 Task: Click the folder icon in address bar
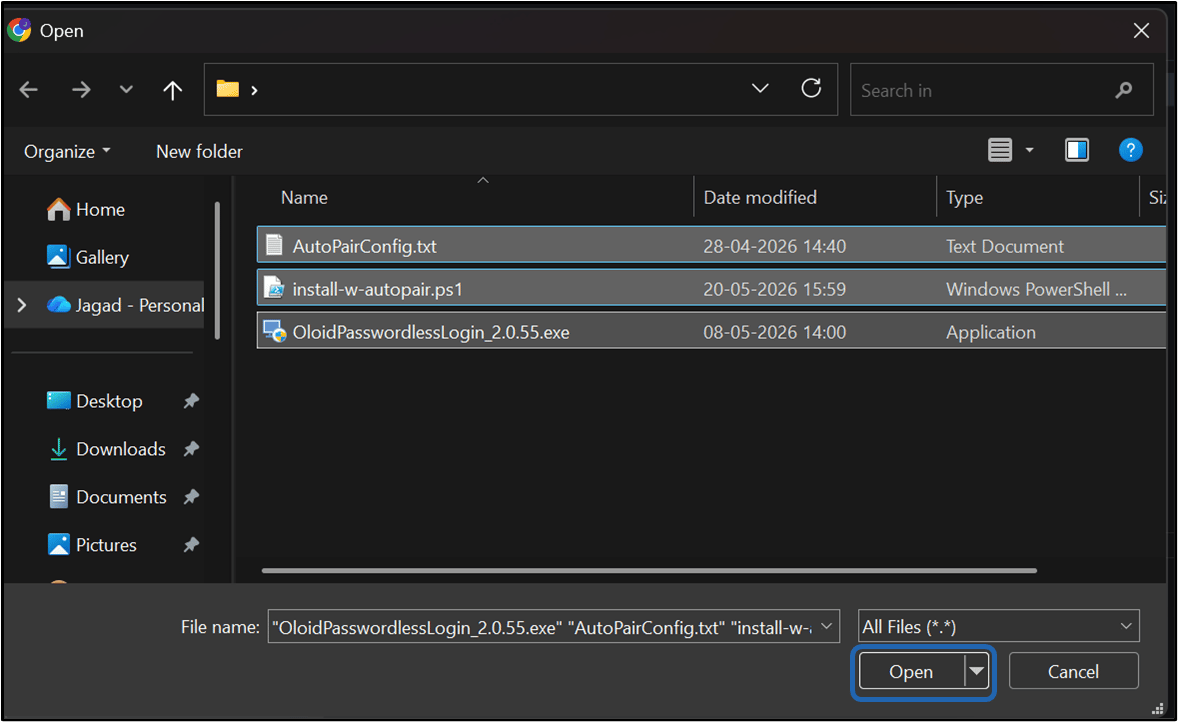(228, 89)
